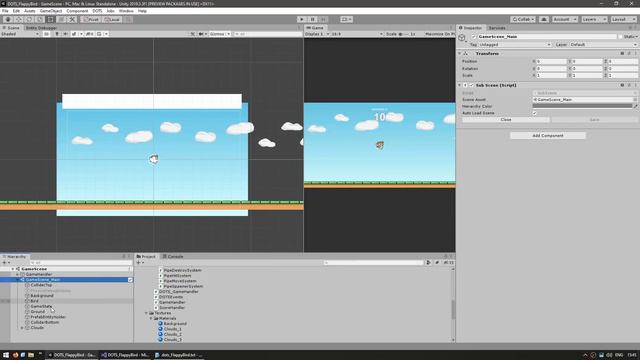Click the Project search-by-type icon
Viewport: 640px width, 360px height.
click(429, 262)
